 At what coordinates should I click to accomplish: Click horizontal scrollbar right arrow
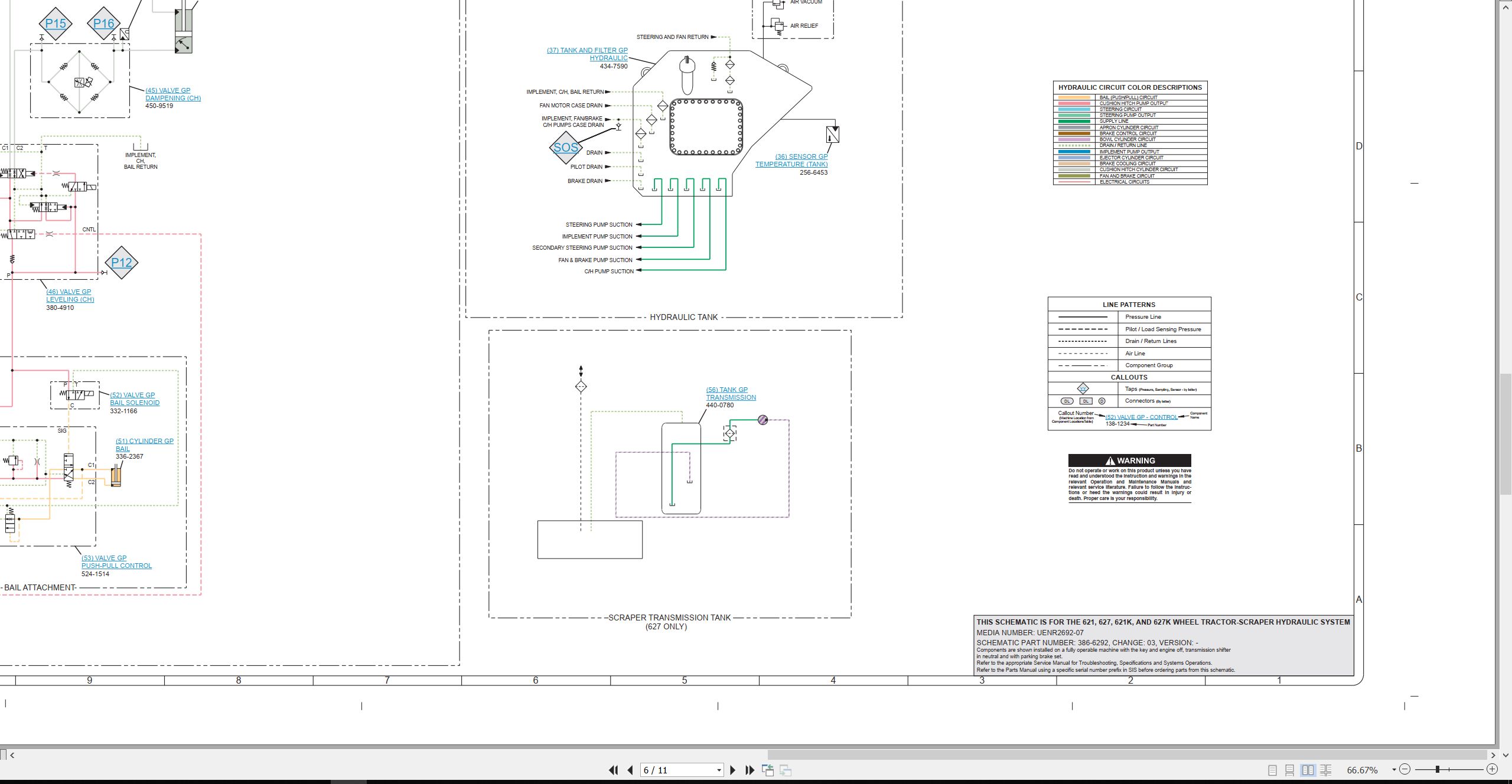pos(1493,754)
